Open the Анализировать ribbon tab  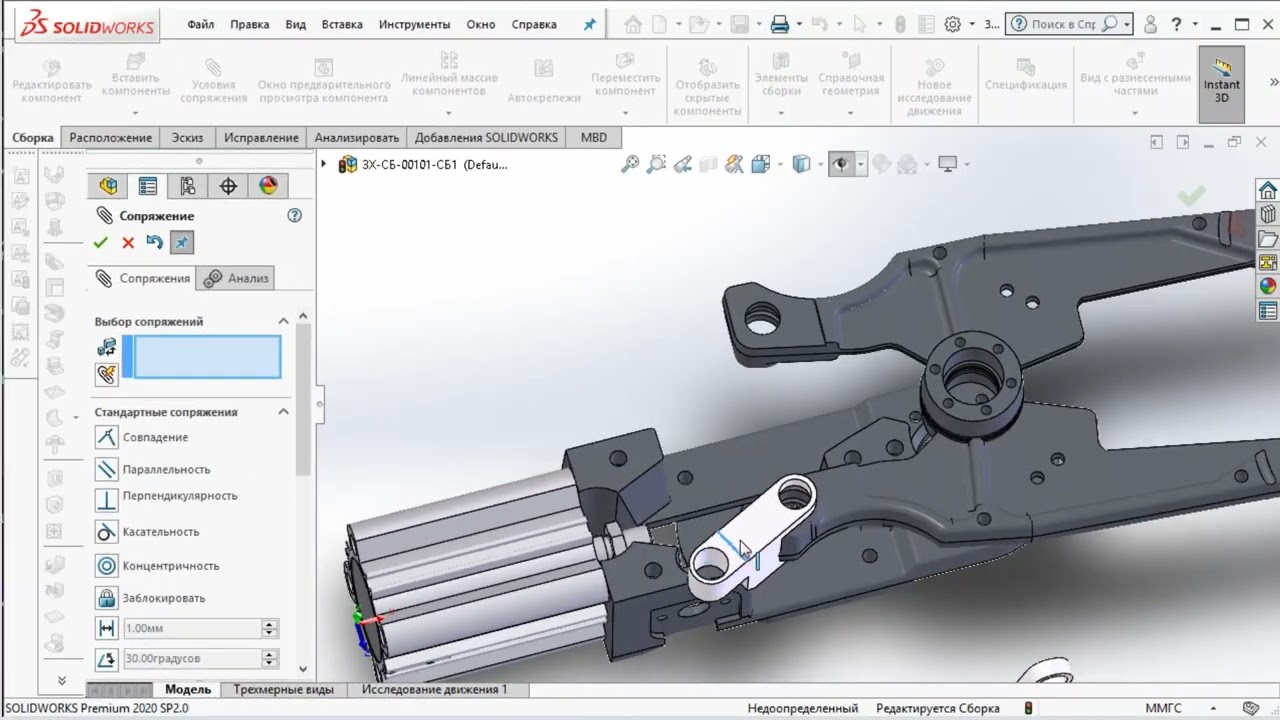pos(356,137)
